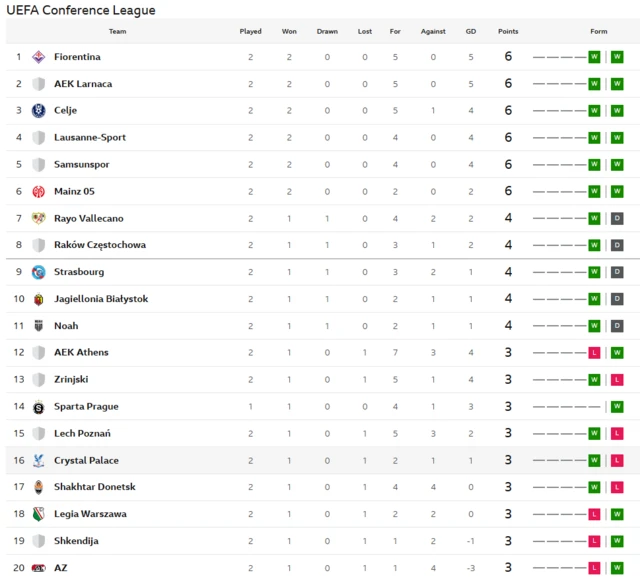The image size is (640, 581).
Task: Click the Celje club badge
Action: (x=39, y=111)
